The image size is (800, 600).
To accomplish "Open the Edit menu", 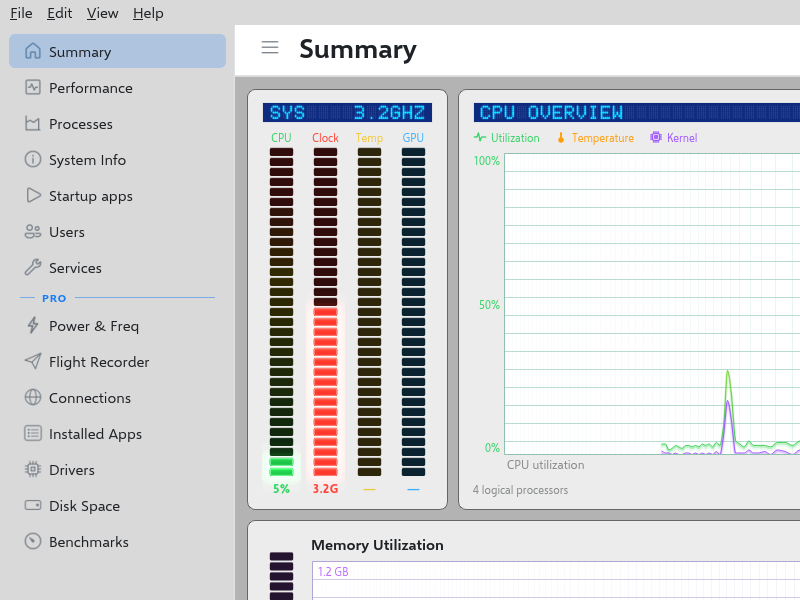I will tap(59, 13).
